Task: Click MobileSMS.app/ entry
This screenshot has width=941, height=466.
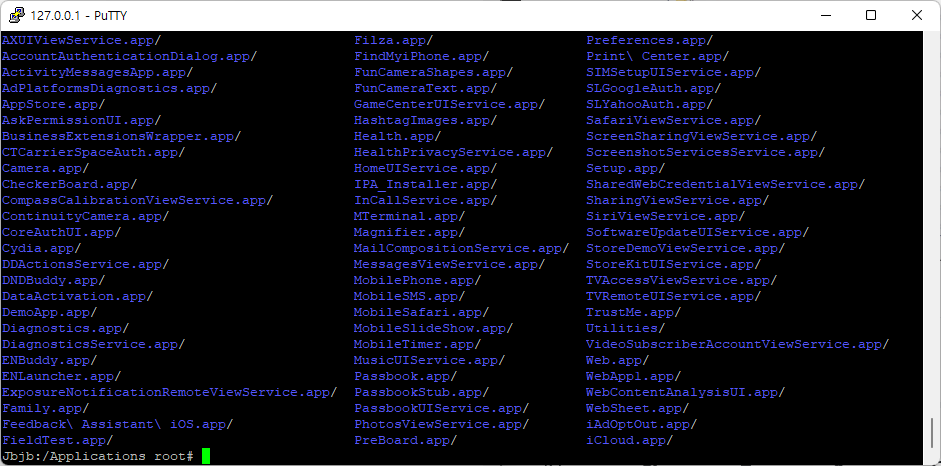Action: (x=409, y=296)
